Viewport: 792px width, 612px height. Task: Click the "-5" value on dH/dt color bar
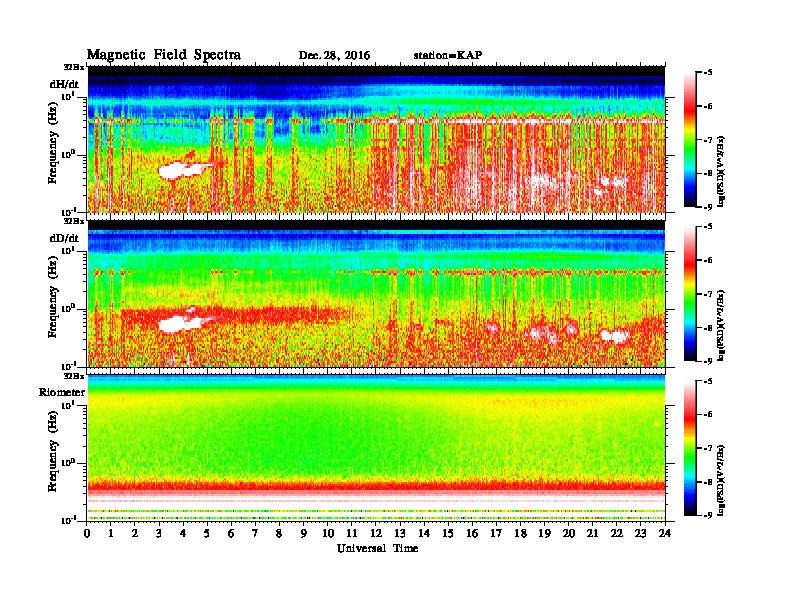(x=708, y=73)
